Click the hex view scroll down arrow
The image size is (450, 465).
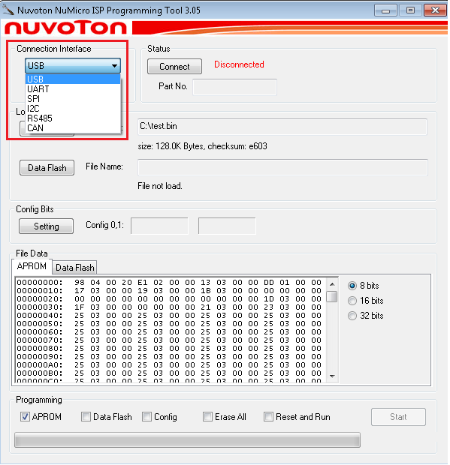[332, 376]
